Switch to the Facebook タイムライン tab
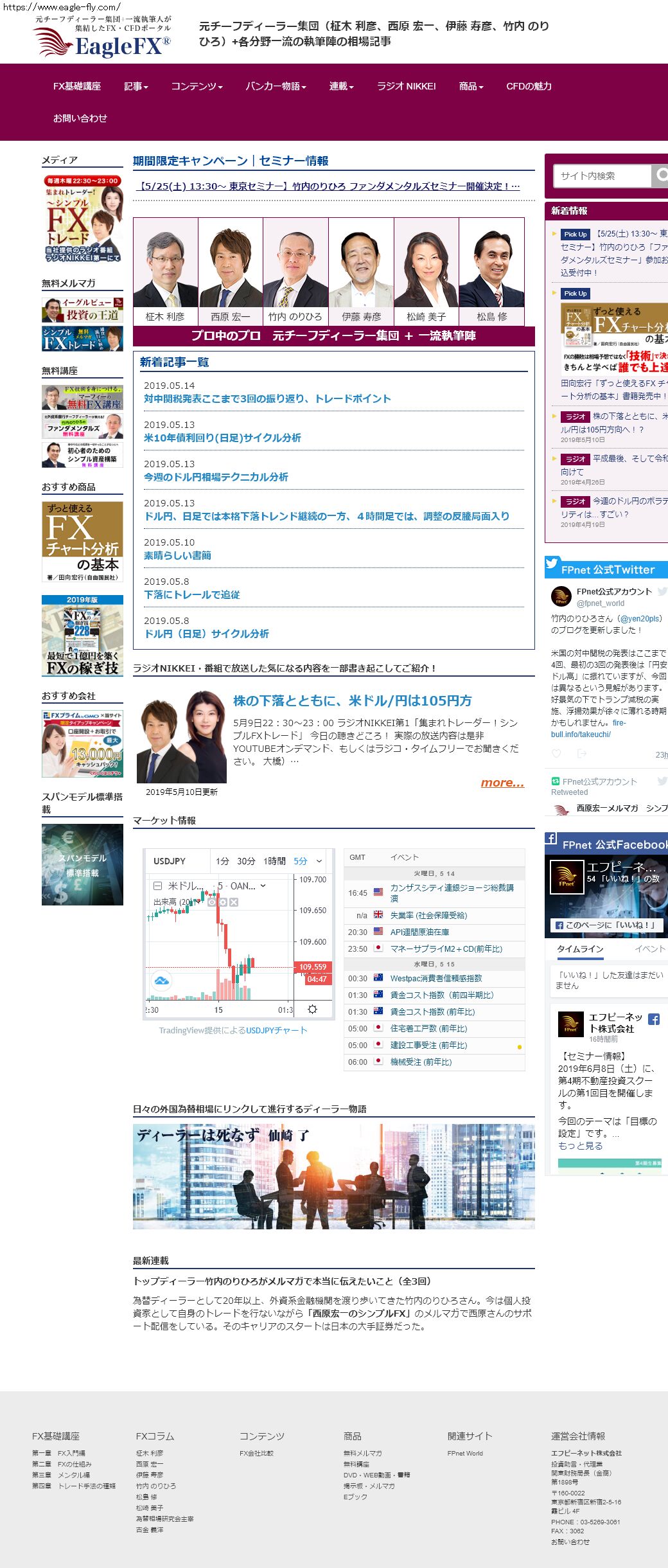Viewport: 668px width, 1568px height. pos(580,949)
